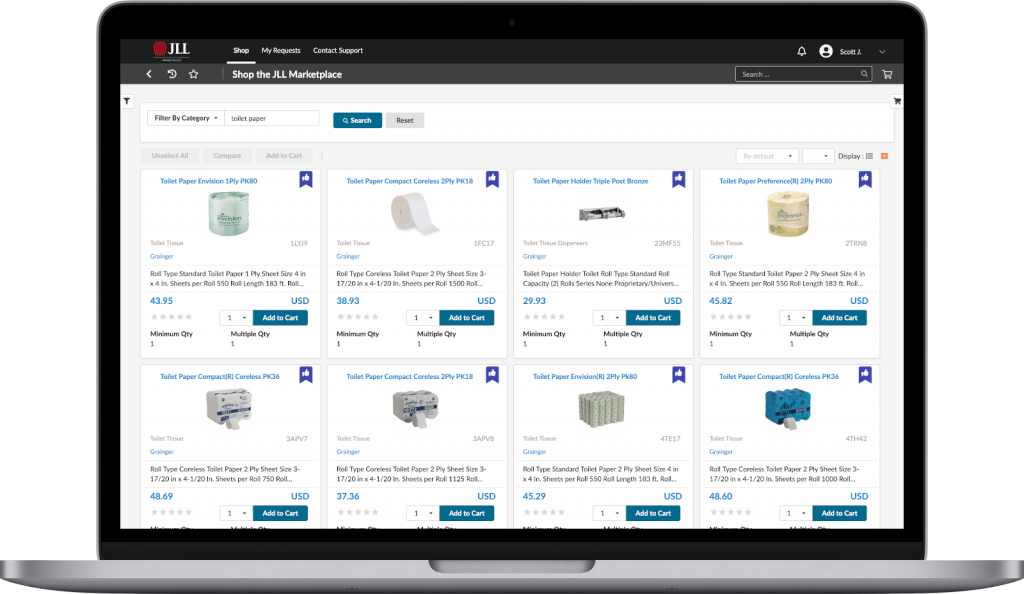
Task: Switch to list display view
Action: 869,156
